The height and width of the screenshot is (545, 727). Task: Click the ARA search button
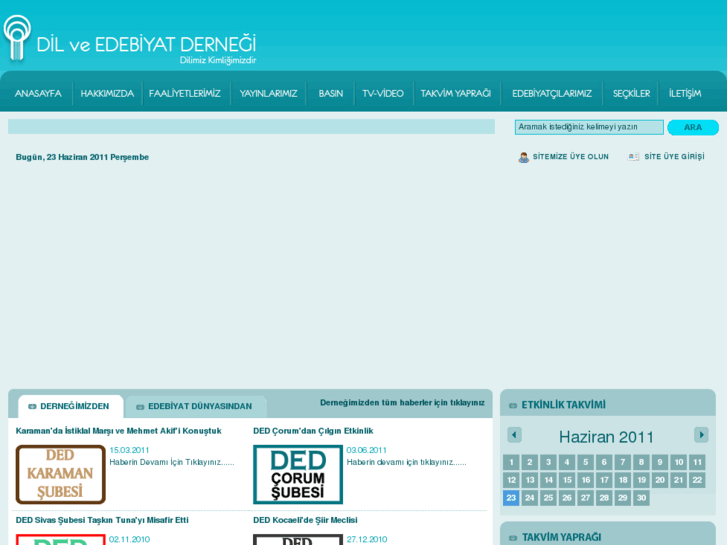pos(693,127)
